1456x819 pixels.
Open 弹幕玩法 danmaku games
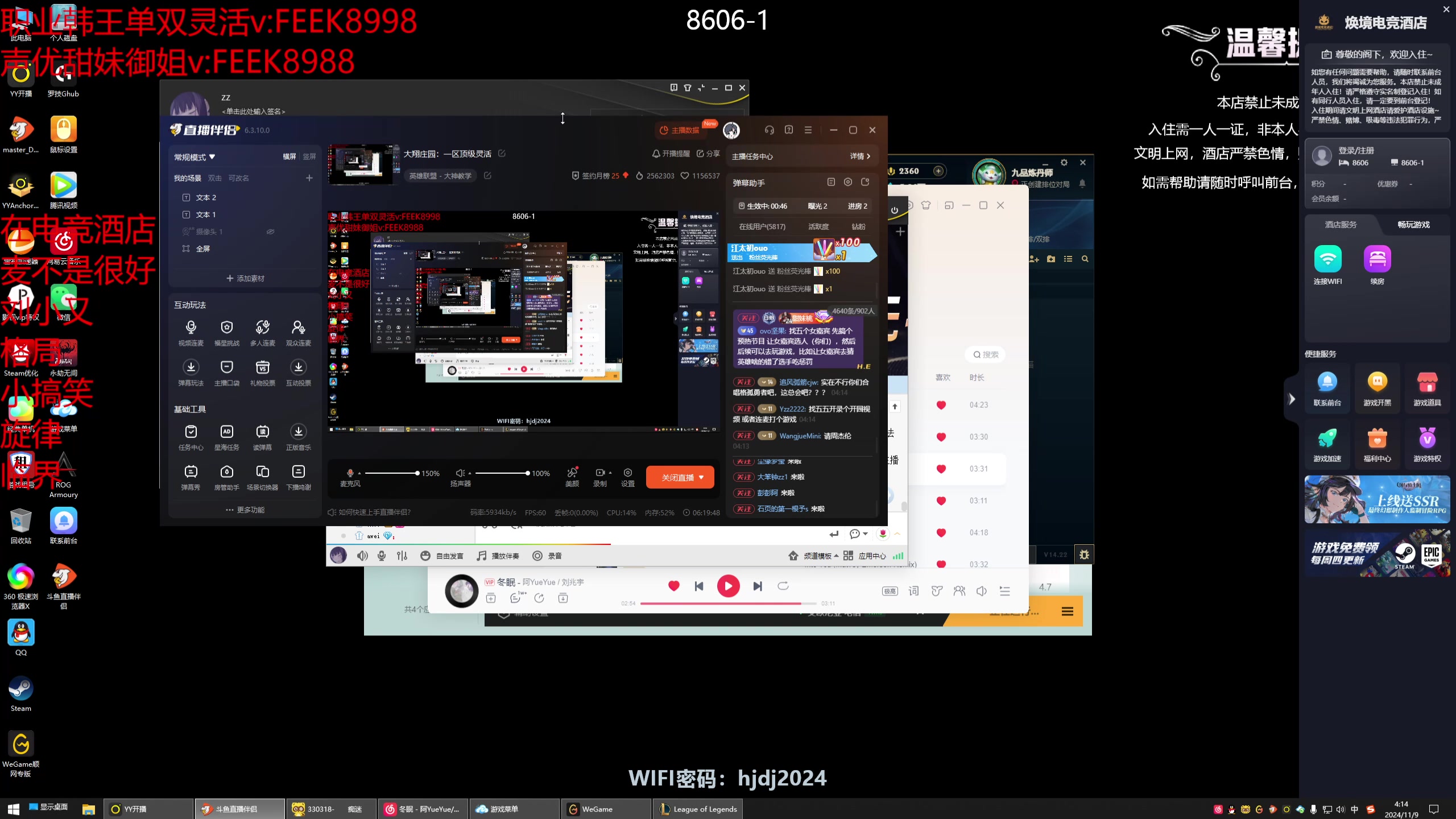point(191,373)
